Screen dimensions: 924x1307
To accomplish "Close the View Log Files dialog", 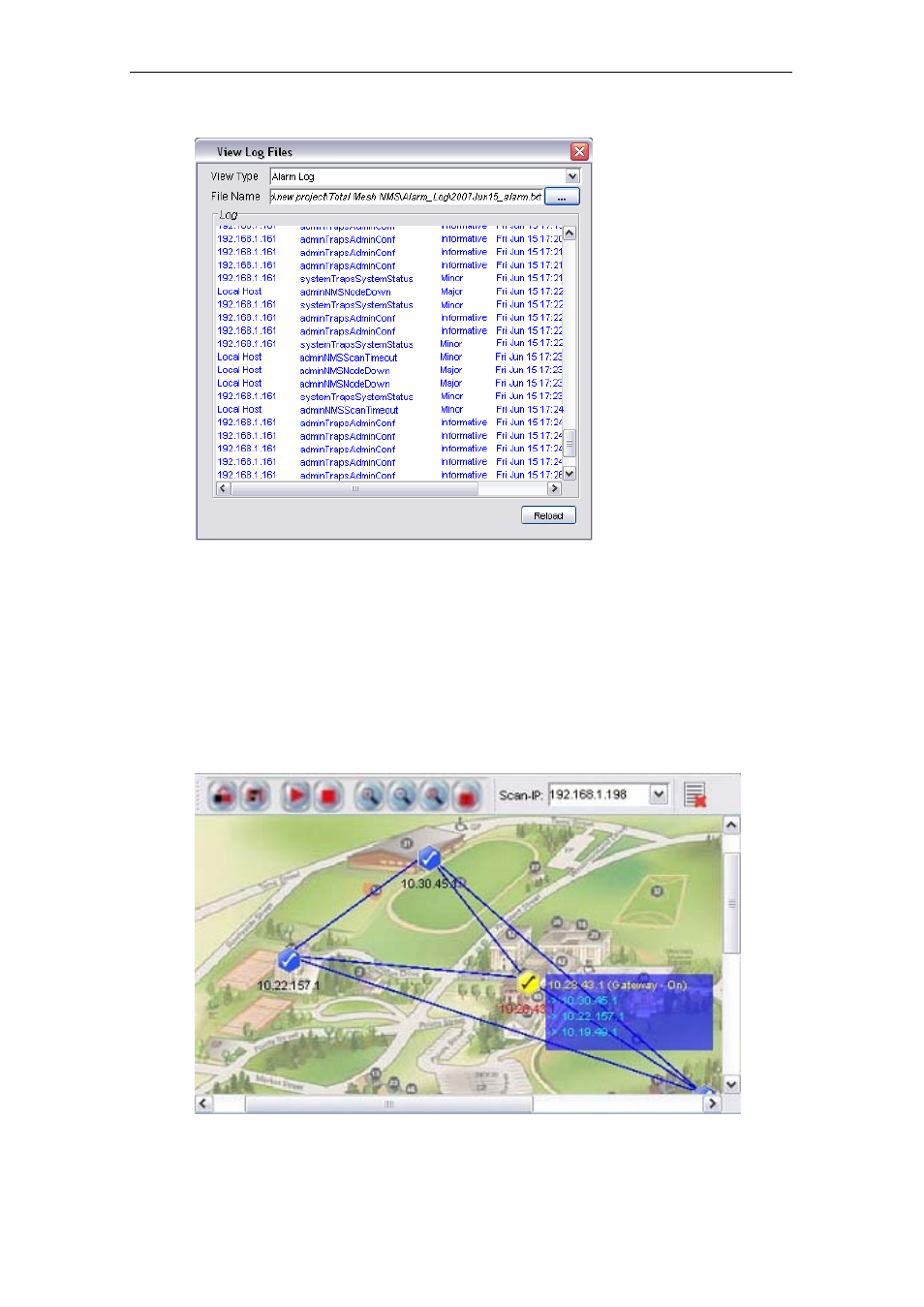I will 579,151.
